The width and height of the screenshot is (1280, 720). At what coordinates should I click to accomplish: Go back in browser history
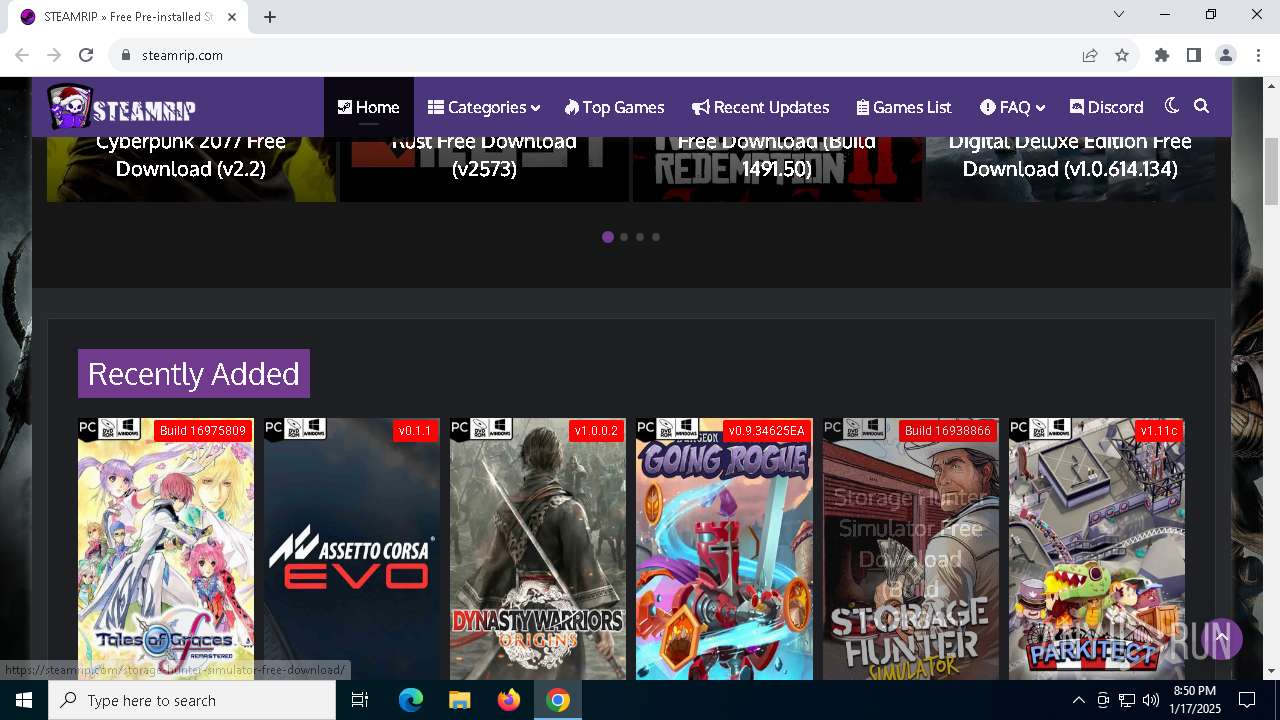22,55
